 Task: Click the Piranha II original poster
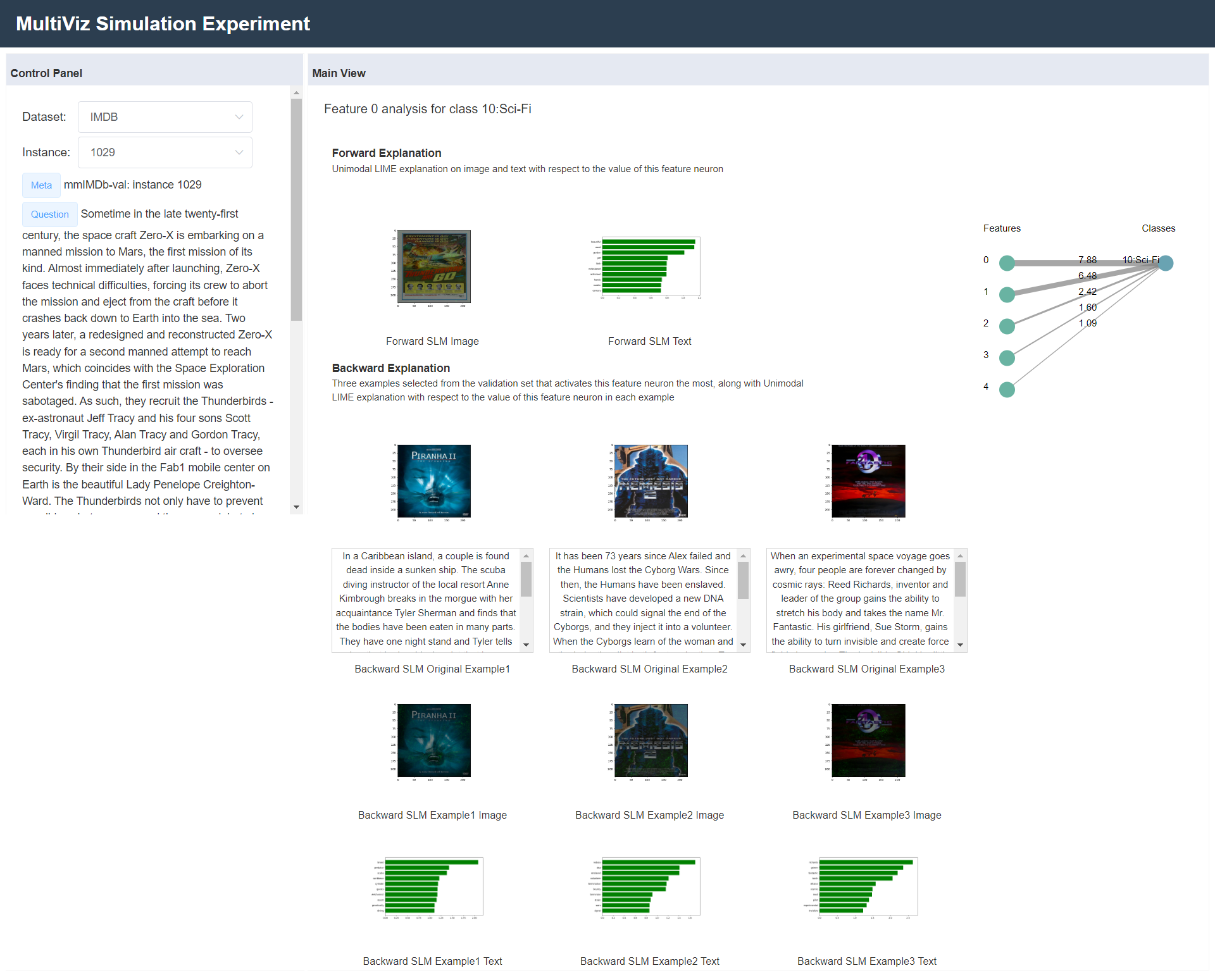433,481
